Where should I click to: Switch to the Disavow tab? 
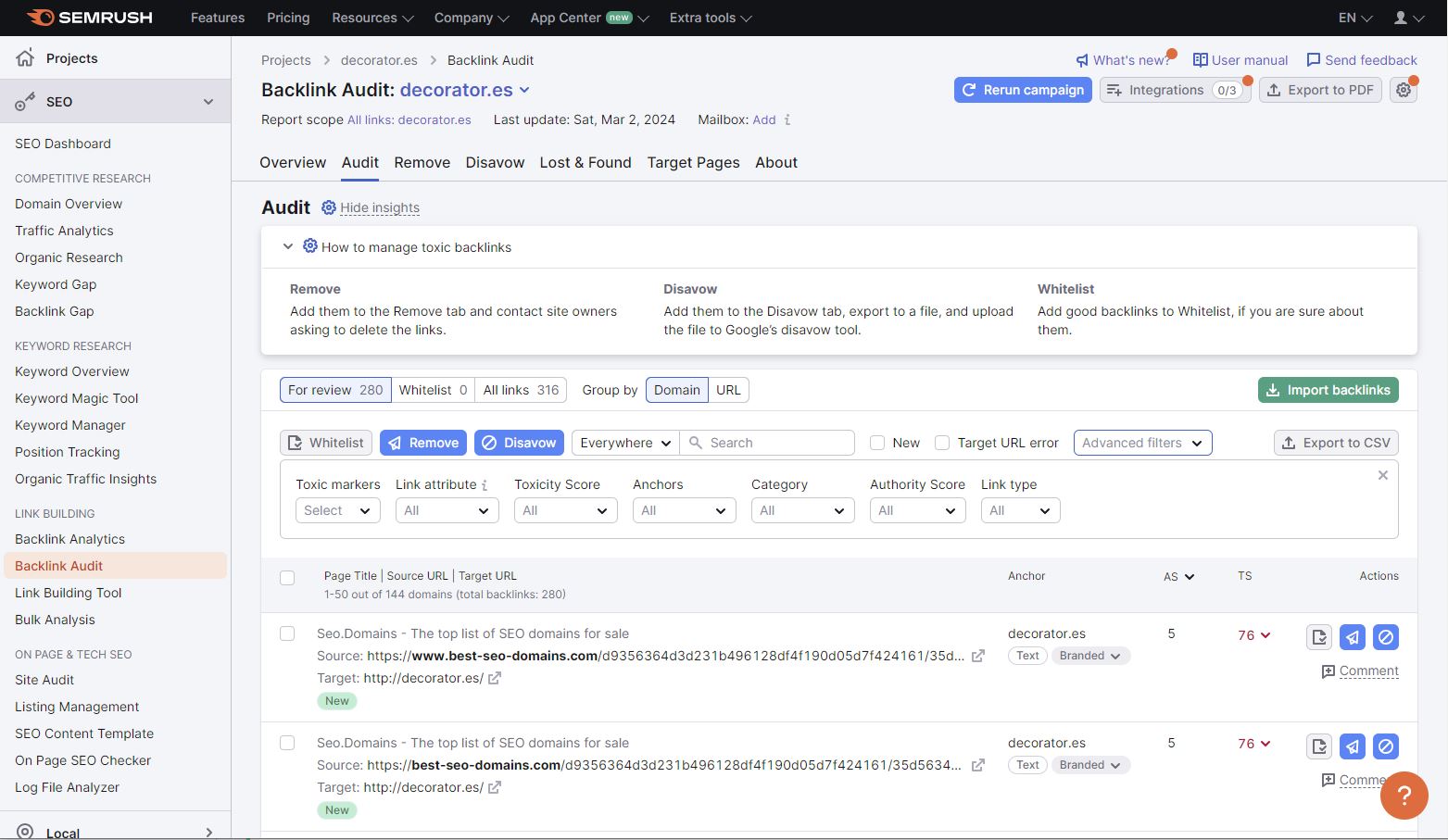[x=495, y=162]
